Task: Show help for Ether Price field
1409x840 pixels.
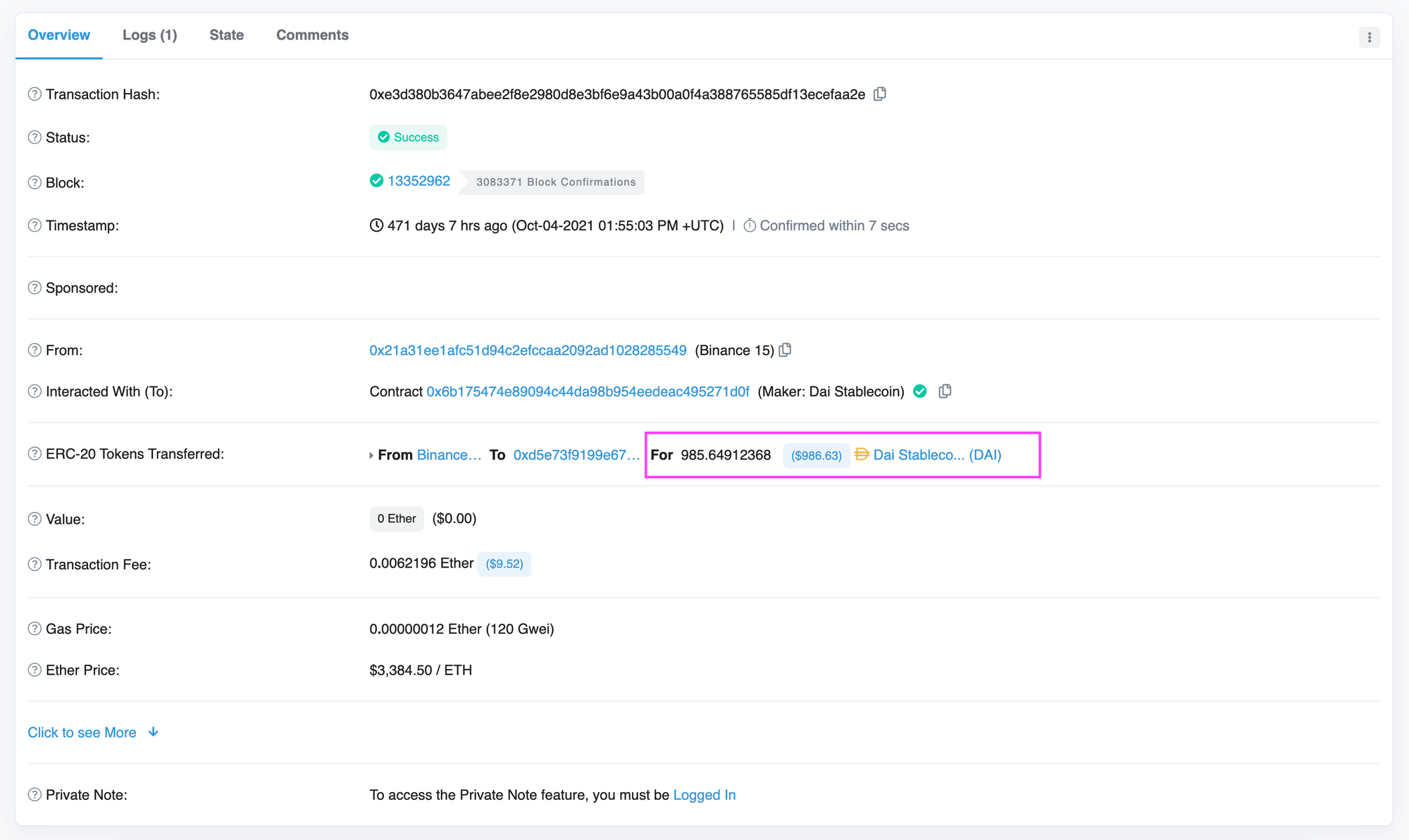Action: click(x=35, y=670)
